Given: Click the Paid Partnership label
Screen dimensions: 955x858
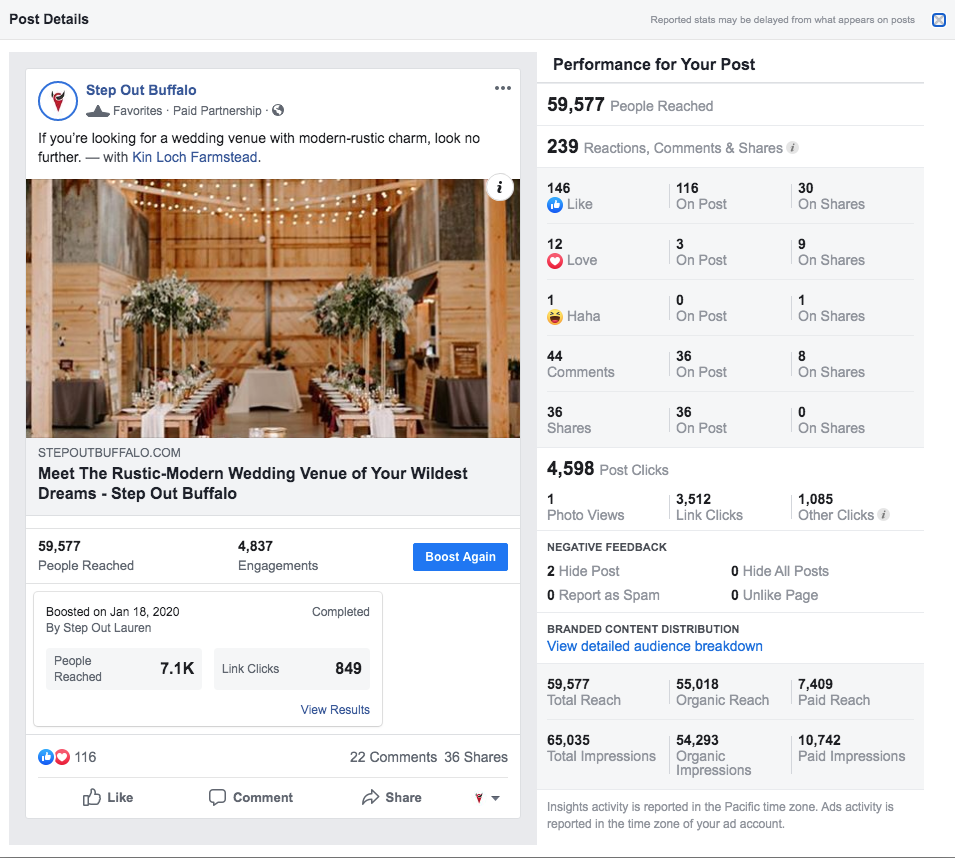Looking at the screenshot, I should (x=217, y=111).
